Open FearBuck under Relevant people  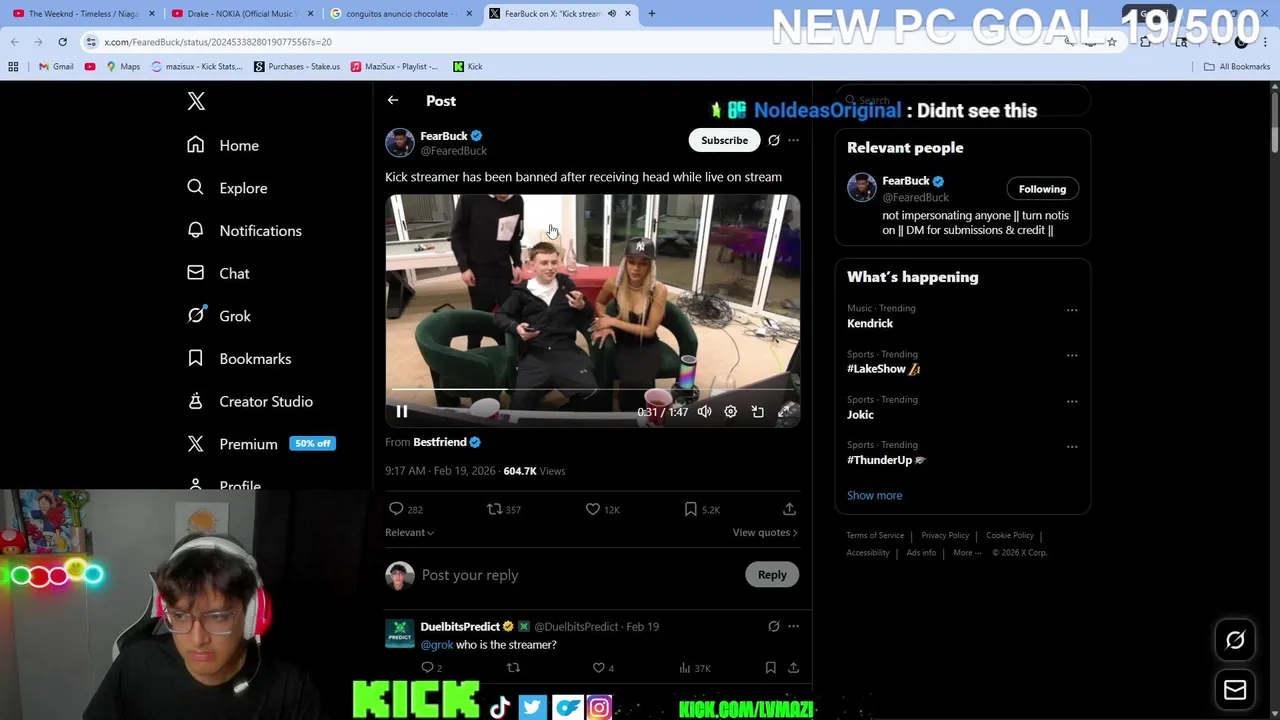(x=906, y=181)
